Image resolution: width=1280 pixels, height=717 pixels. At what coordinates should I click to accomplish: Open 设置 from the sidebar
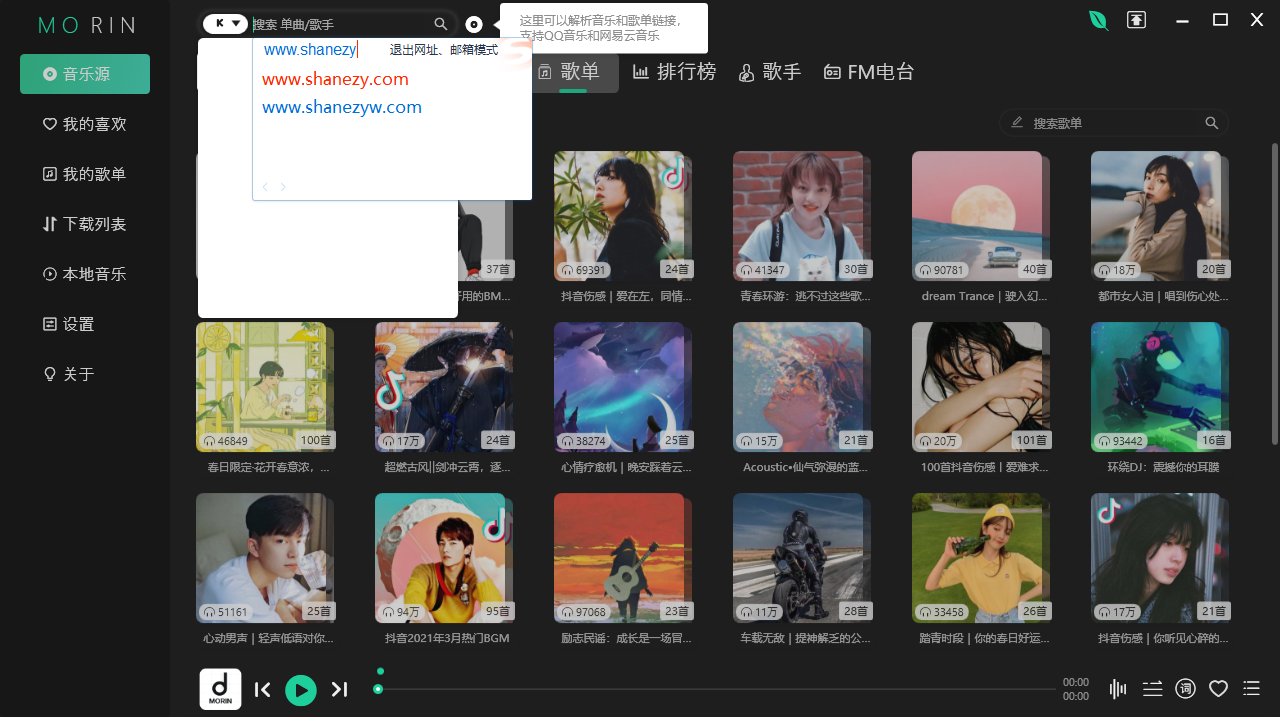coord(84,323)
